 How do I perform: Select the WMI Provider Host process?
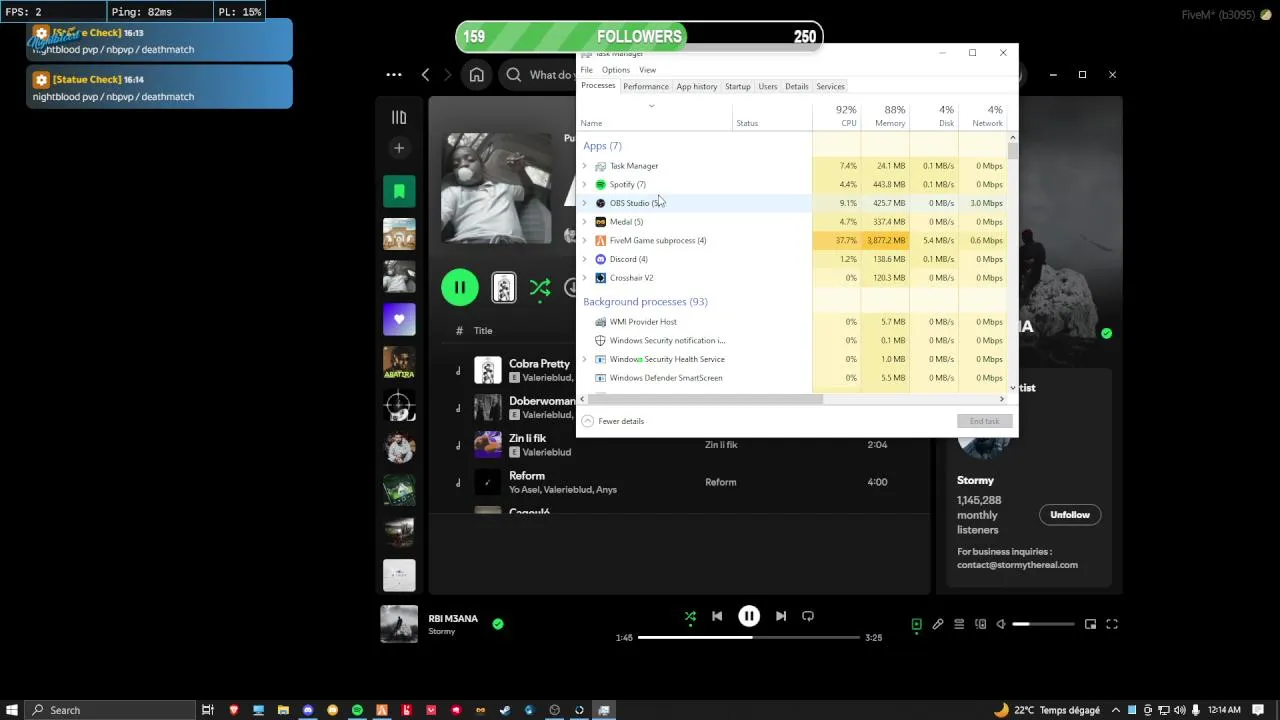click(x=643, y=322)
